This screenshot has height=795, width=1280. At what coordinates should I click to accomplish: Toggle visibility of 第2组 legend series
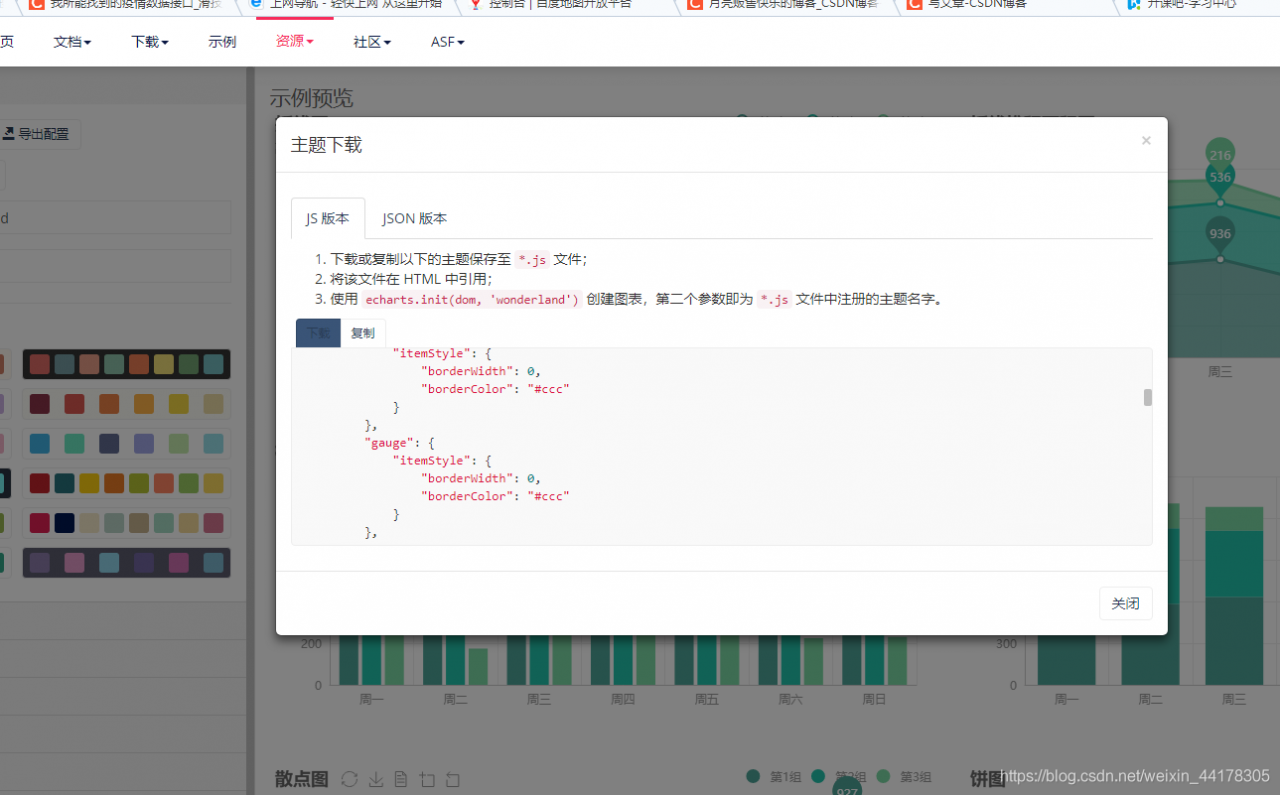click(x=818, y=776)
